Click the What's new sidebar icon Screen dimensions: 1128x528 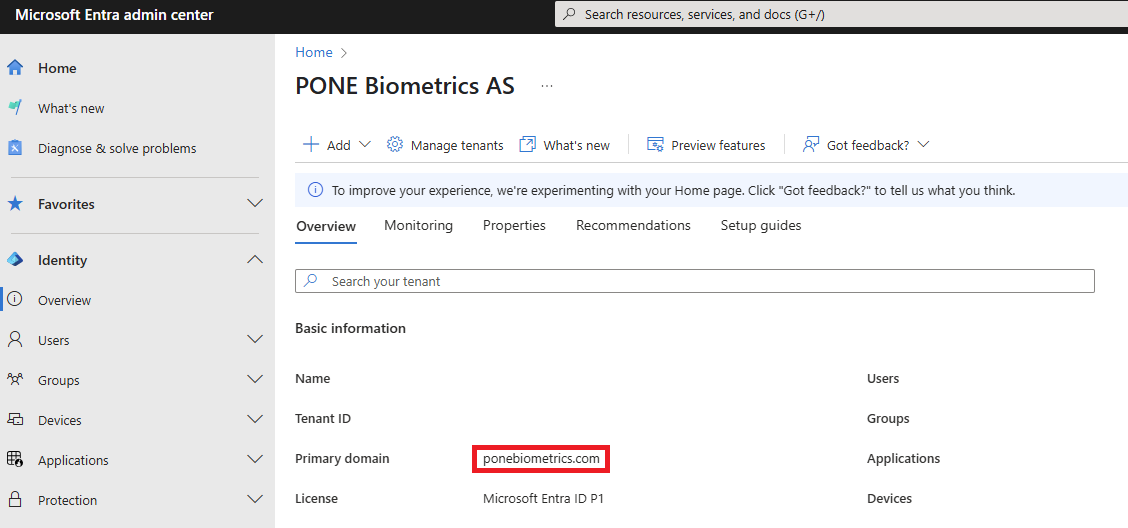[15, 108]
